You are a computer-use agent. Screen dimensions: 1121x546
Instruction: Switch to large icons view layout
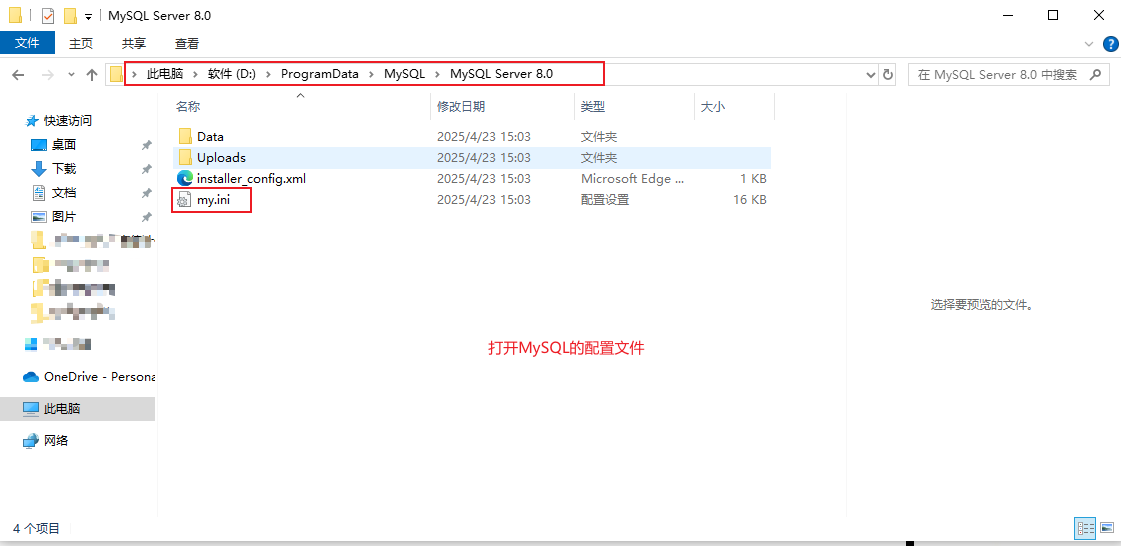point(1107,528)
